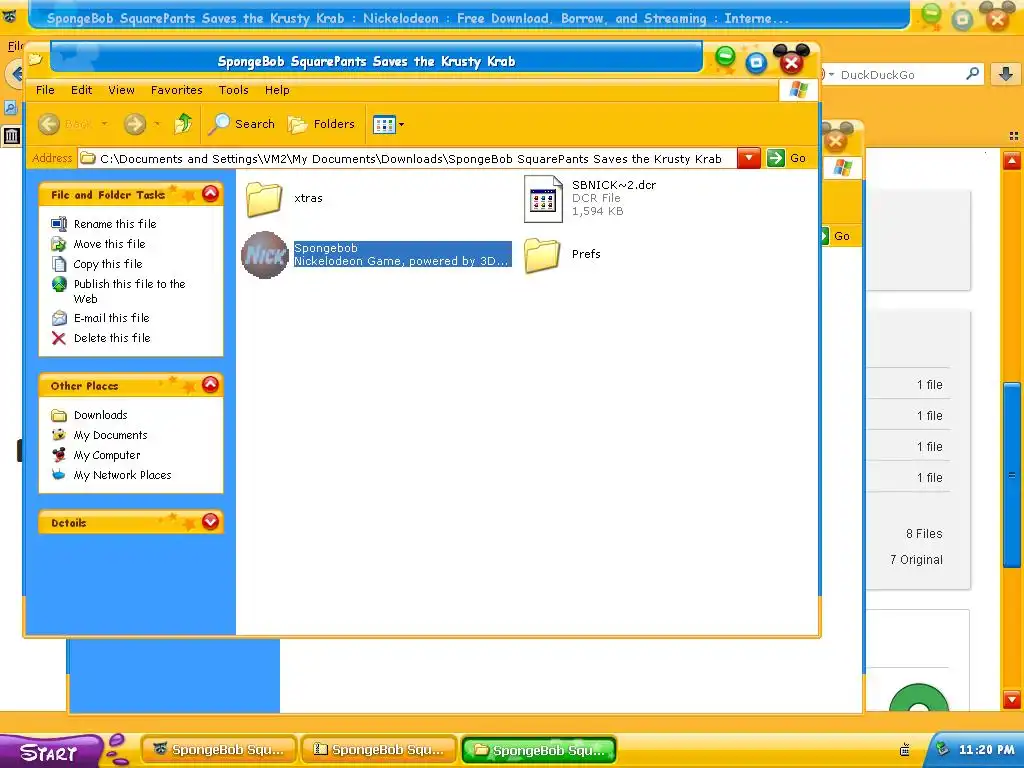Click browser search magnifier icon
Screen dimensions: 1024x768
click(972, 74)
